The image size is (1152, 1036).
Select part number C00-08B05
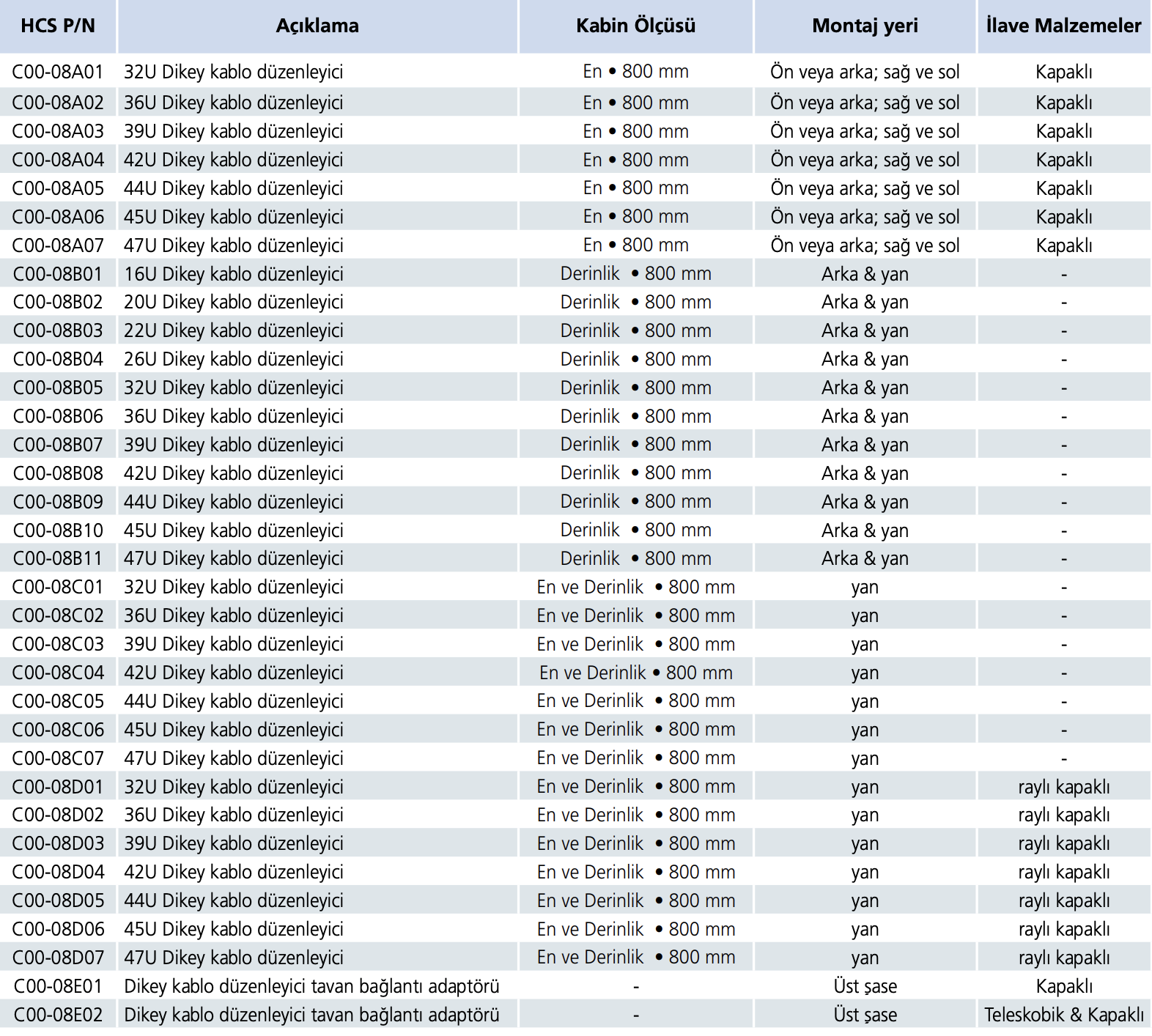point(58,388)
